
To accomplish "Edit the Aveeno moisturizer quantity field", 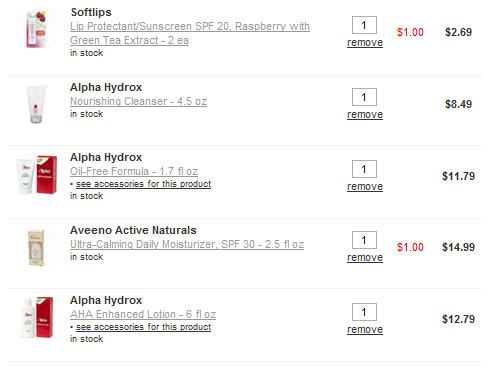I will pyautogui.click(x=364, y=240).
